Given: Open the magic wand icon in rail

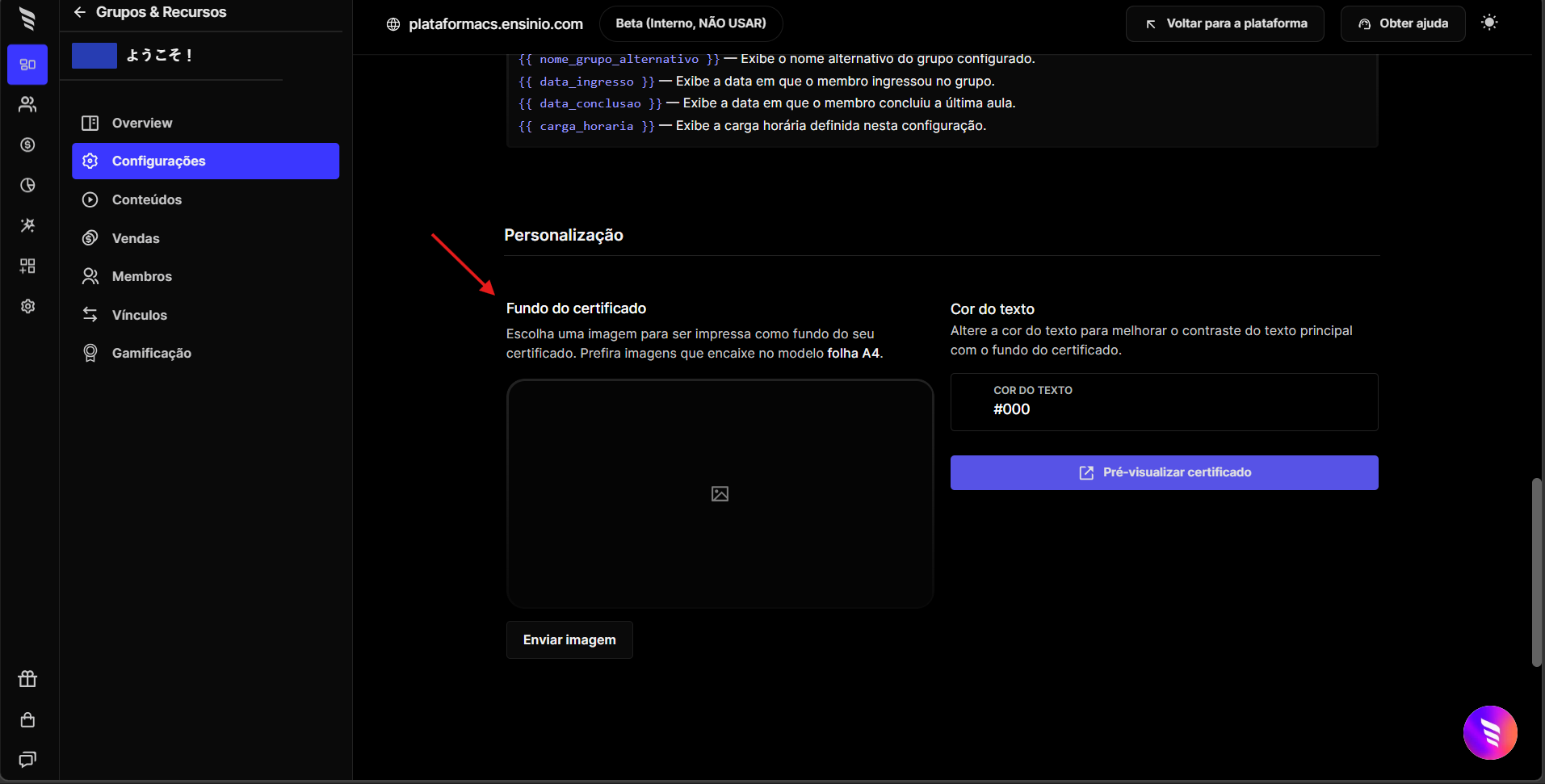Looking at the screenshot, I should 27,225.
